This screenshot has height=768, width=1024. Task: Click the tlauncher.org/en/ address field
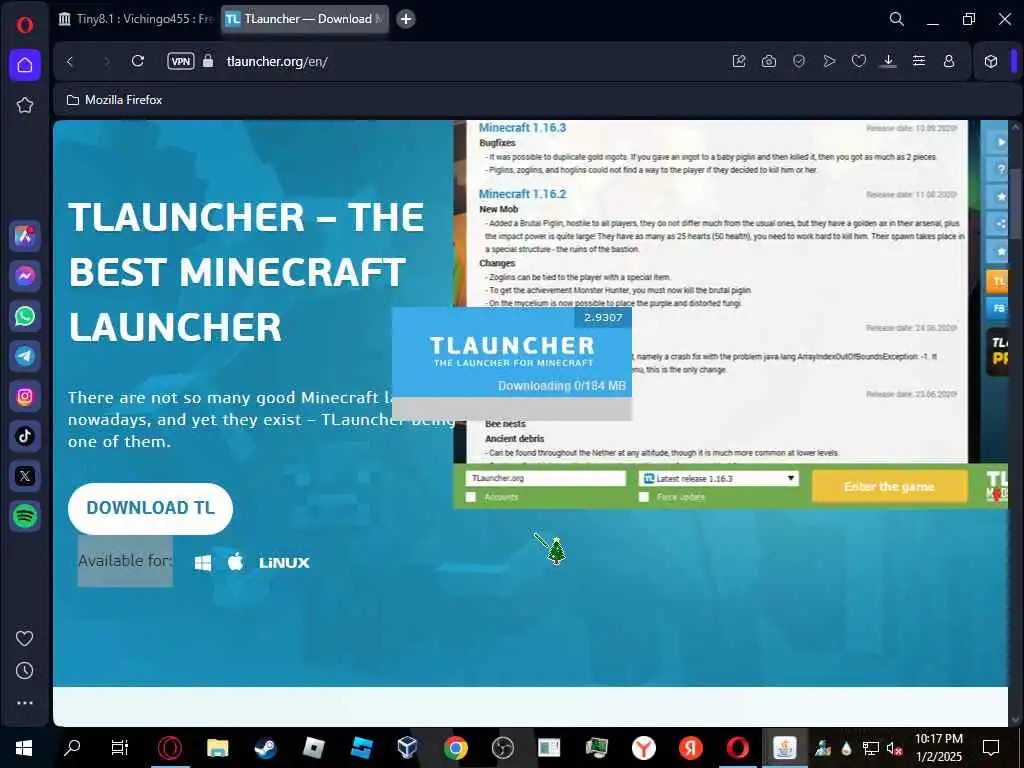(277, 61)
